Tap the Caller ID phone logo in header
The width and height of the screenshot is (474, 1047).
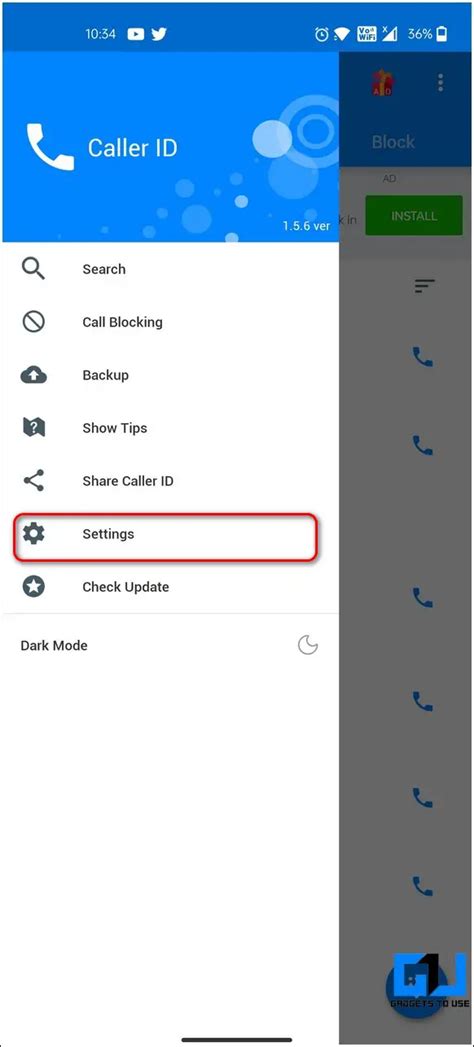coord(50,147)
